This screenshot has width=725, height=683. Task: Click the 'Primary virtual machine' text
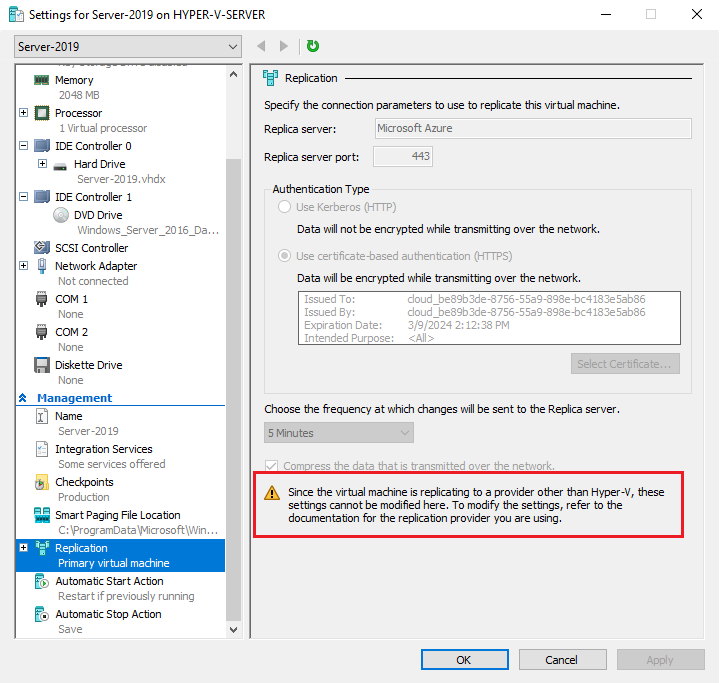click(x=114, y=563)
